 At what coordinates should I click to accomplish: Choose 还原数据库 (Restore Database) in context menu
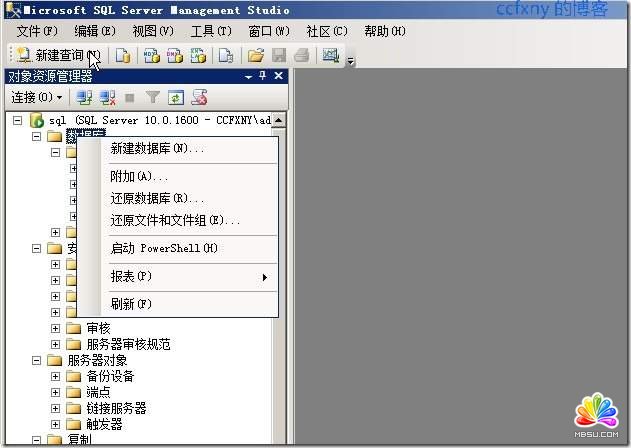click(157, 198)
